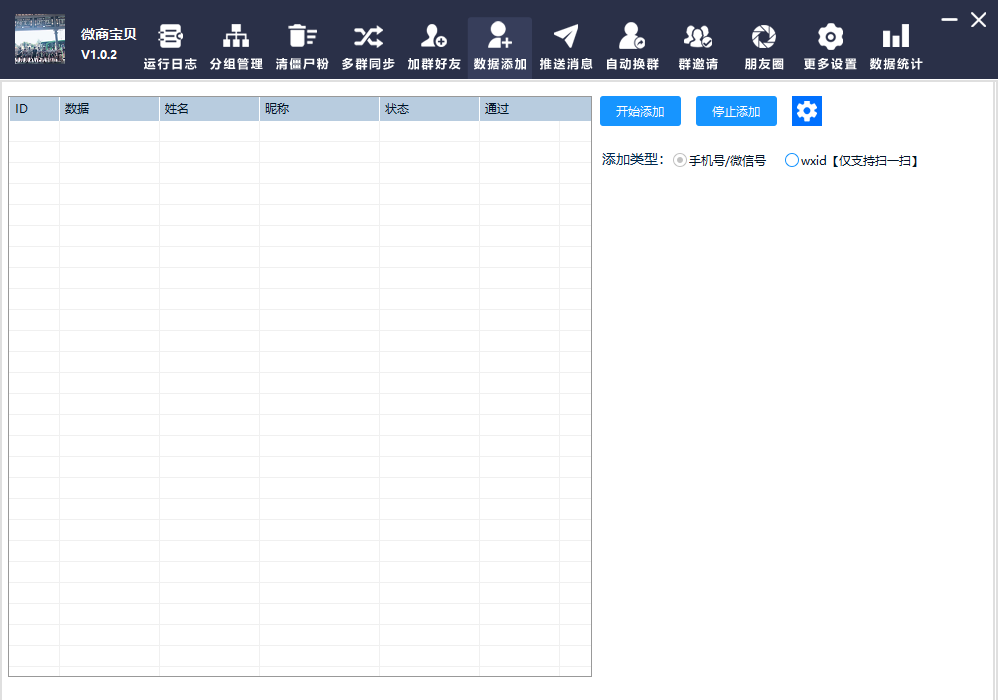Select the 清僵尸粉 trash icon
This screenshot has width=998, height=700.
pyautogui.click(x=302, y=38)
